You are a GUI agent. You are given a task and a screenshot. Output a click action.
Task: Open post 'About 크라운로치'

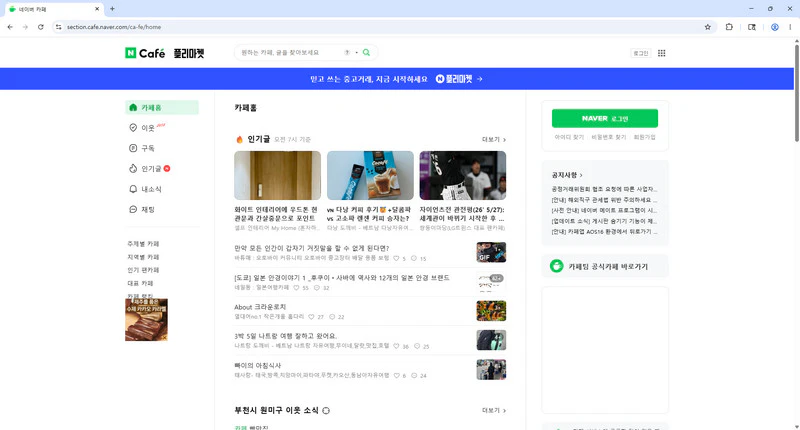260,307
